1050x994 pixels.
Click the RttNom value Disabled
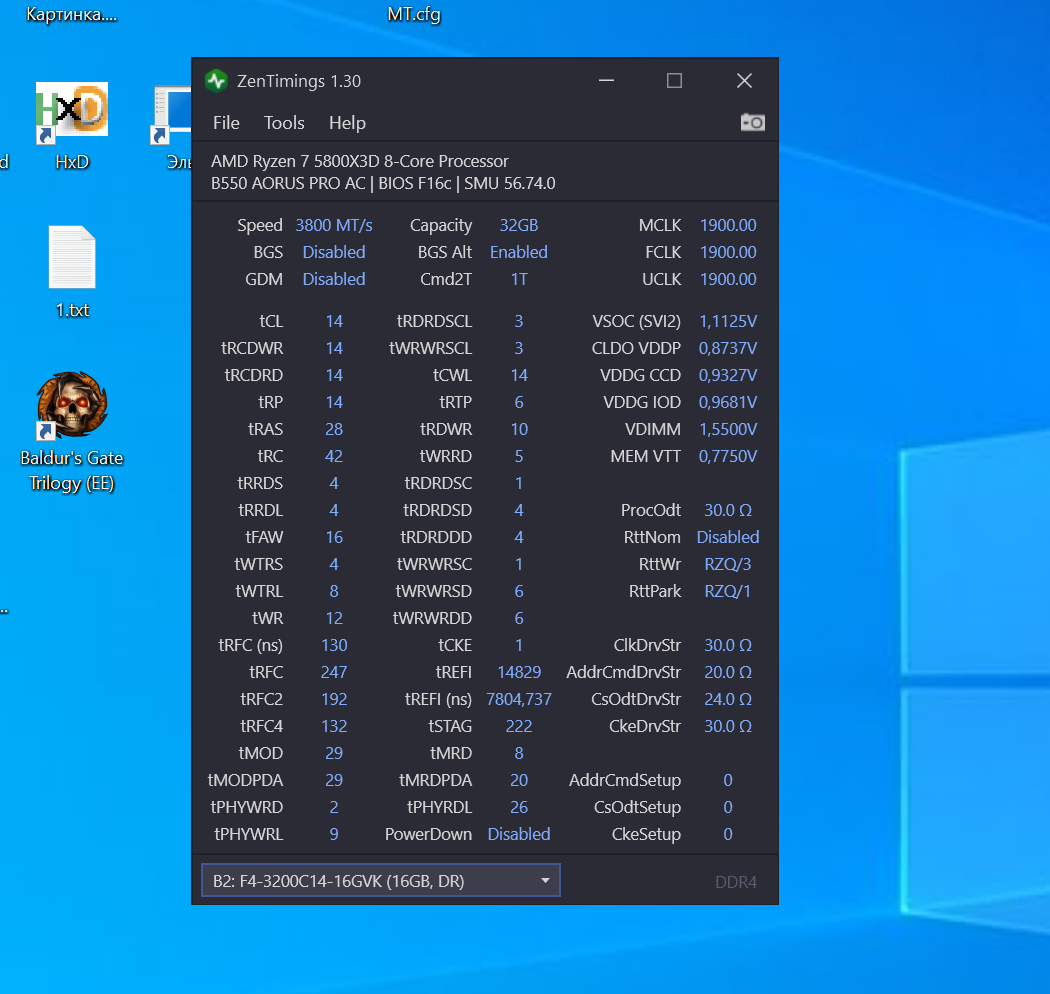[x=728, y=537]
